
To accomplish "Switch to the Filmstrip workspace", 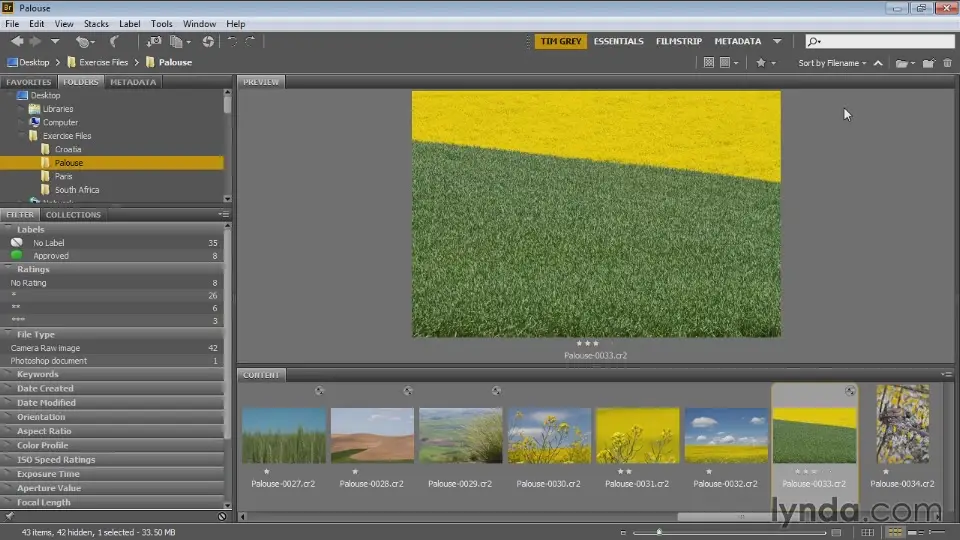I will point(678,41).
